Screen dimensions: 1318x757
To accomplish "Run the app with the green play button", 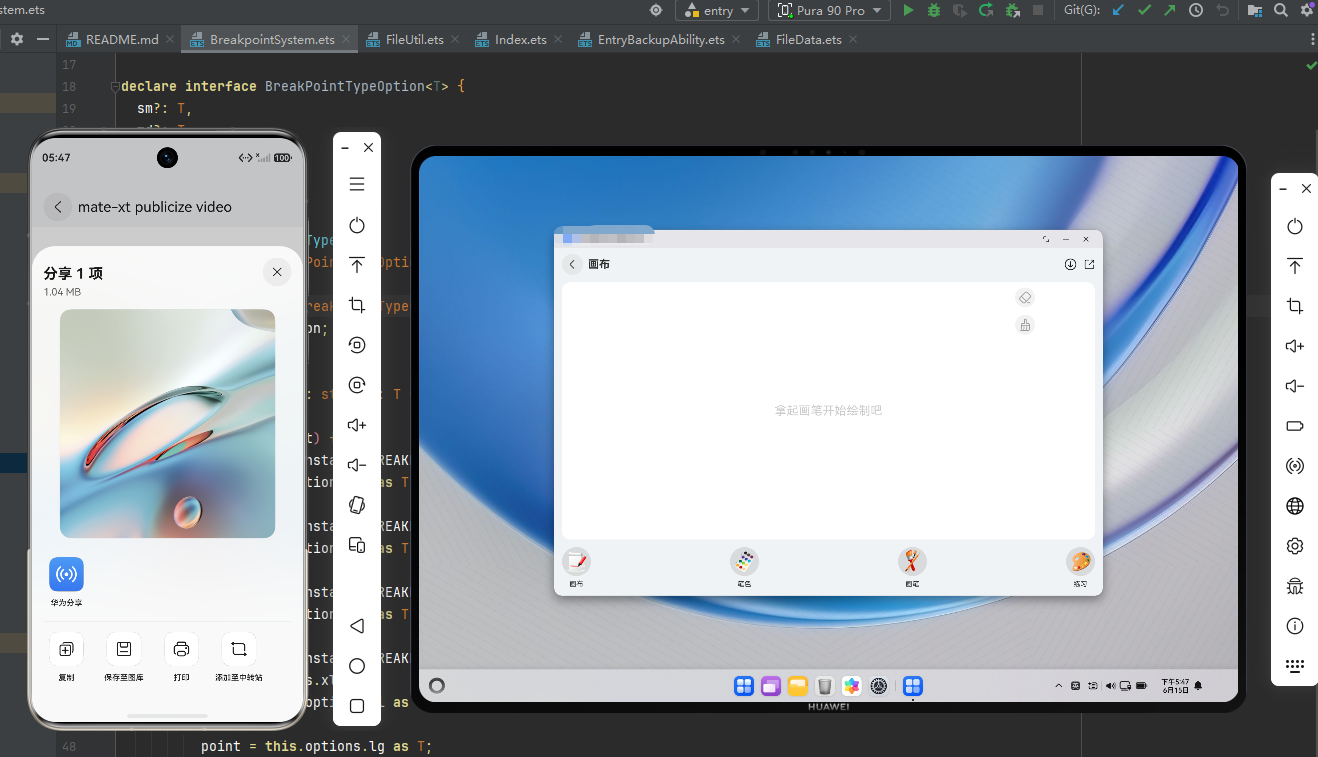I will [x=908, y=10].
